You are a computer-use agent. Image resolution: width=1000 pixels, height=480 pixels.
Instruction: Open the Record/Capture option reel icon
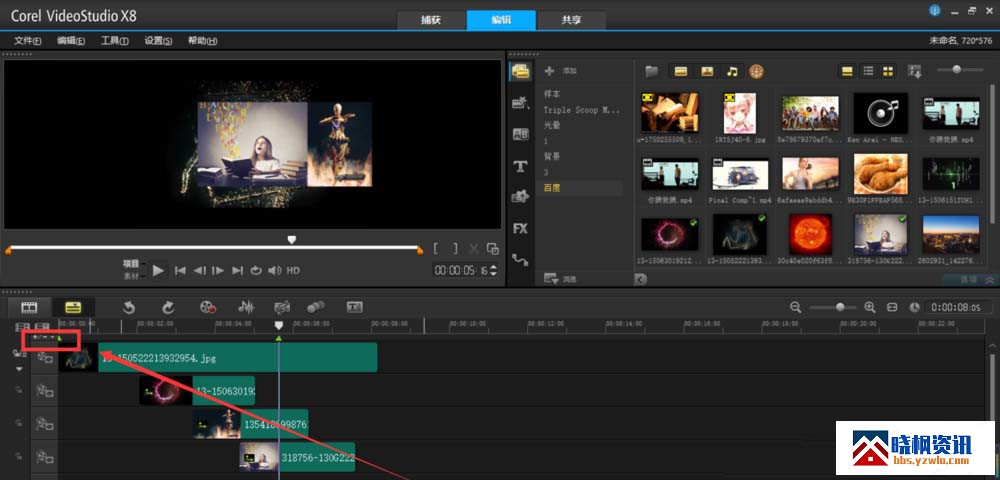(207, 307)
